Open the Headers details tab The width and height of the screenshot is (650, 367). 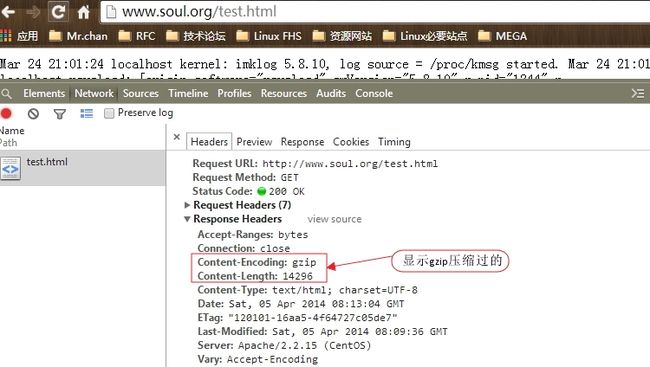(x=209, y=142)
